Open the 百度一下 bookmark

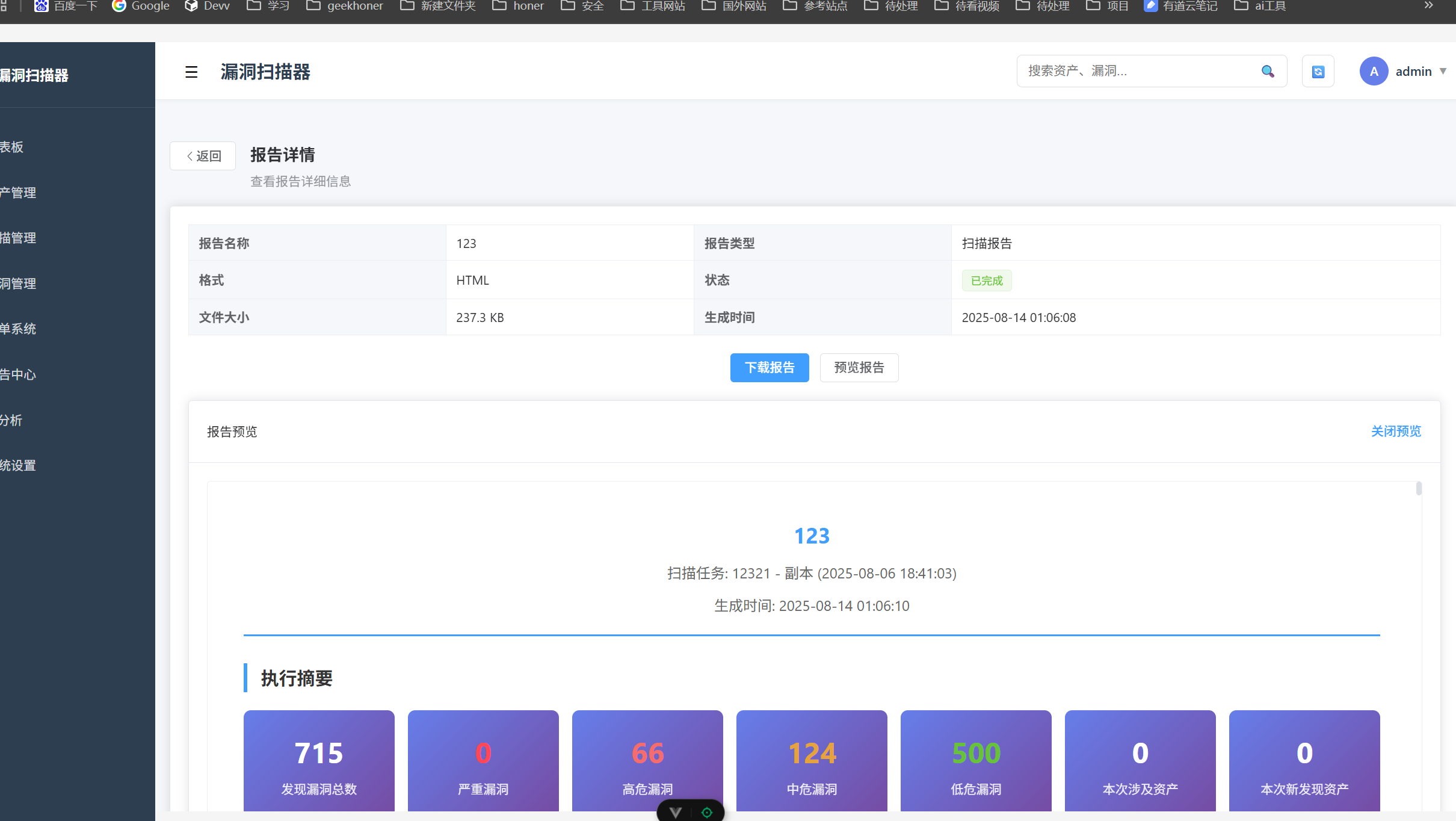point(66,6)
